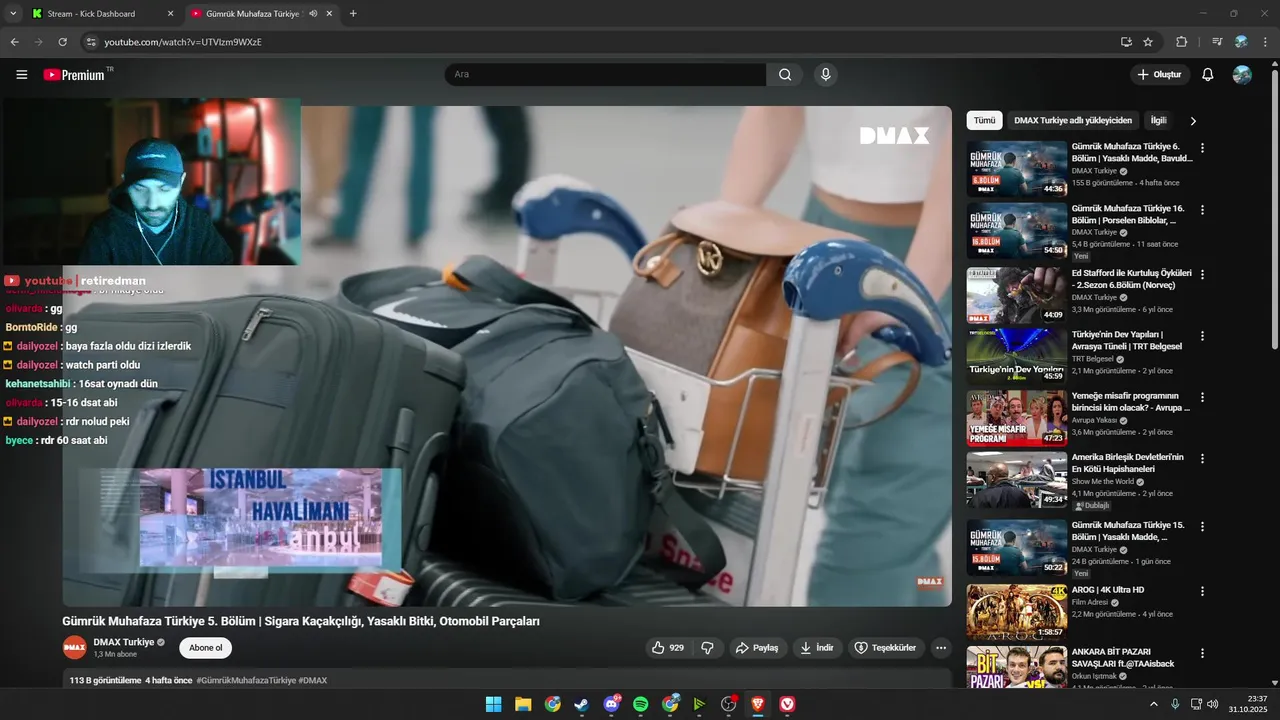This screenshot has height=720, width=1280.
Task: Subscribe with the Abone ol button
Action: click(205, 648)
